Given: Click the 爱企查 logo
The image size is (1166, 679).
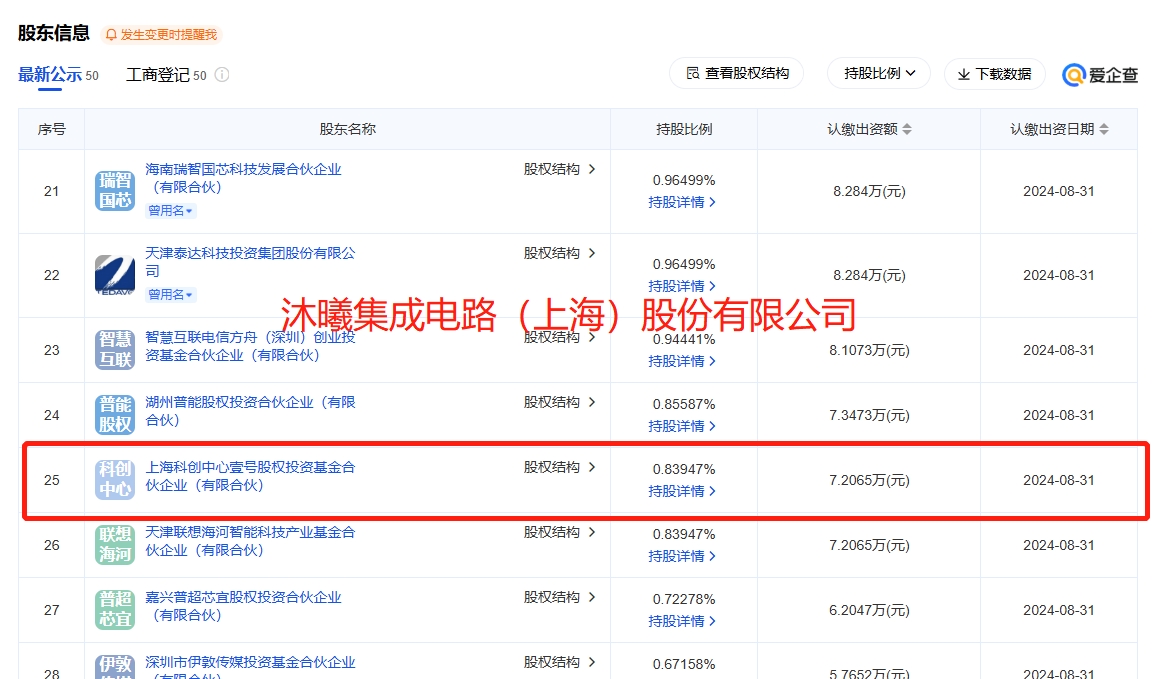Looking at the screenshot, I should coord(1101,74).
